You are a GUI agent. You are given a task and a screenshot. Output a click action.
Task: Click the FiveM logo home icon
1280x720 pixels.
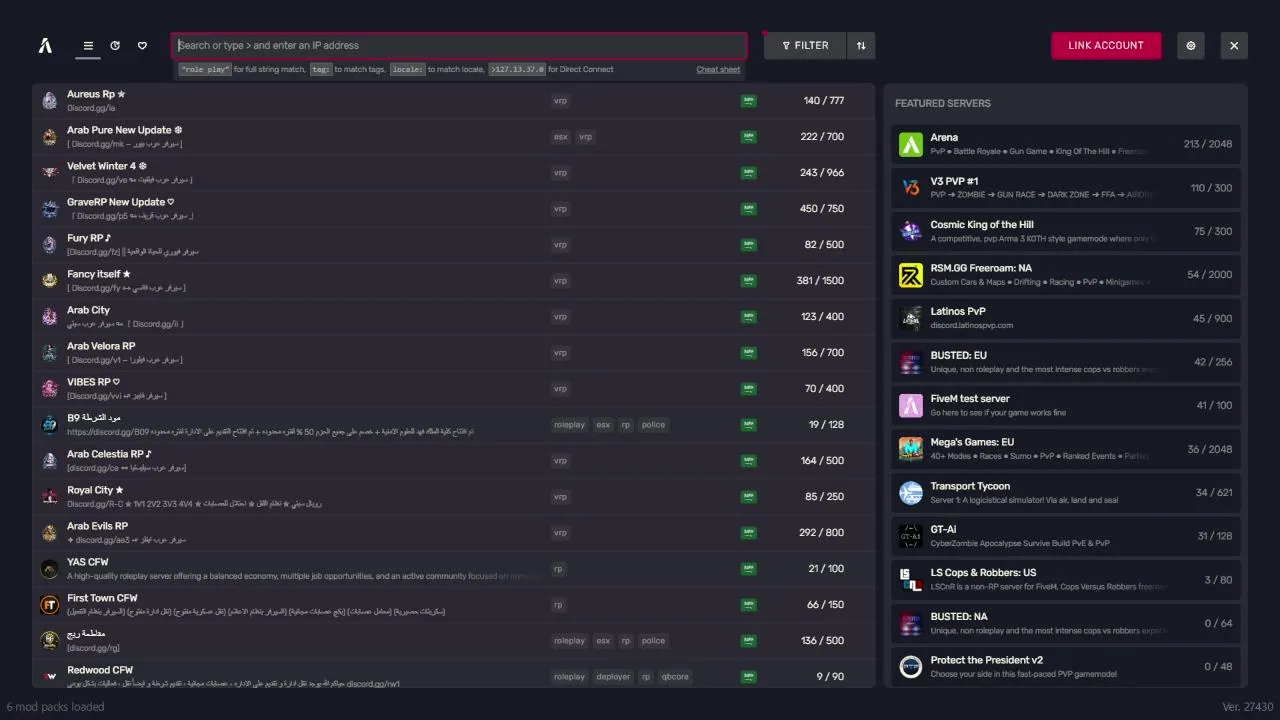[x=45, y=45]
